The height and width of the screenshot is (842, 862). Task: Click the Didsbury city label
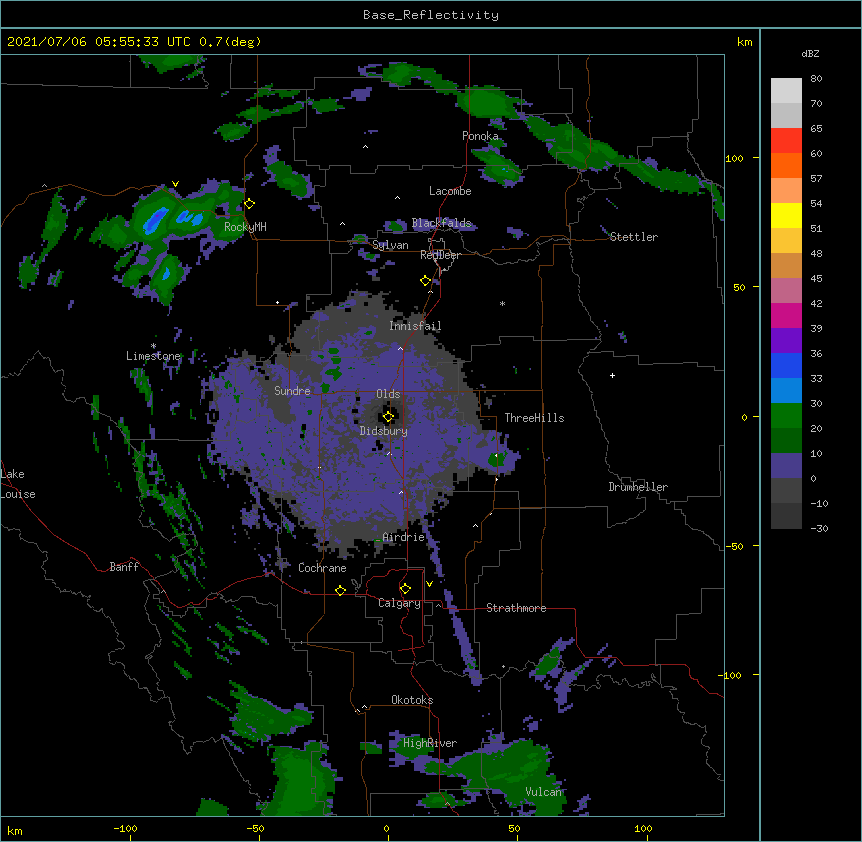coord(384,431)
